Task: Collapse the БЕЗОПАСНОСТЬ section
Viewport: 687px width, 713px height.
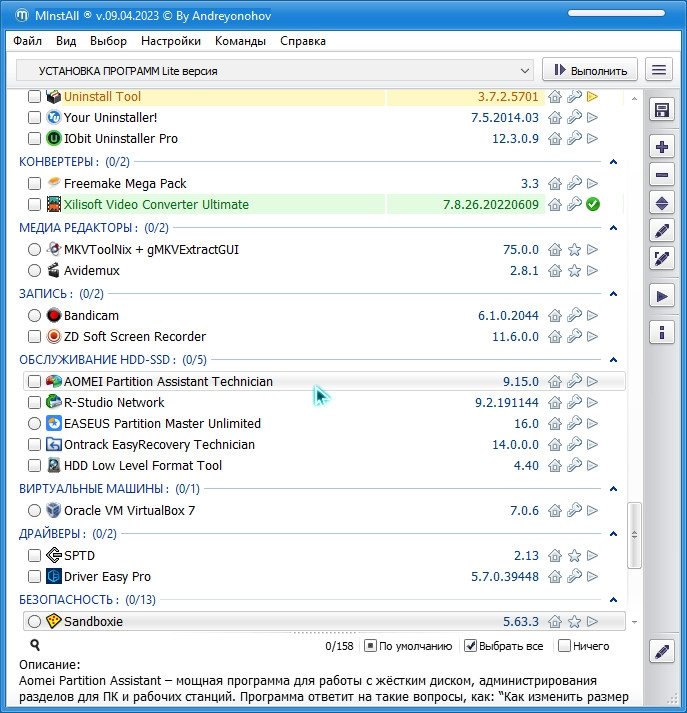Action: pyautogui.click(x=613, y=600)
